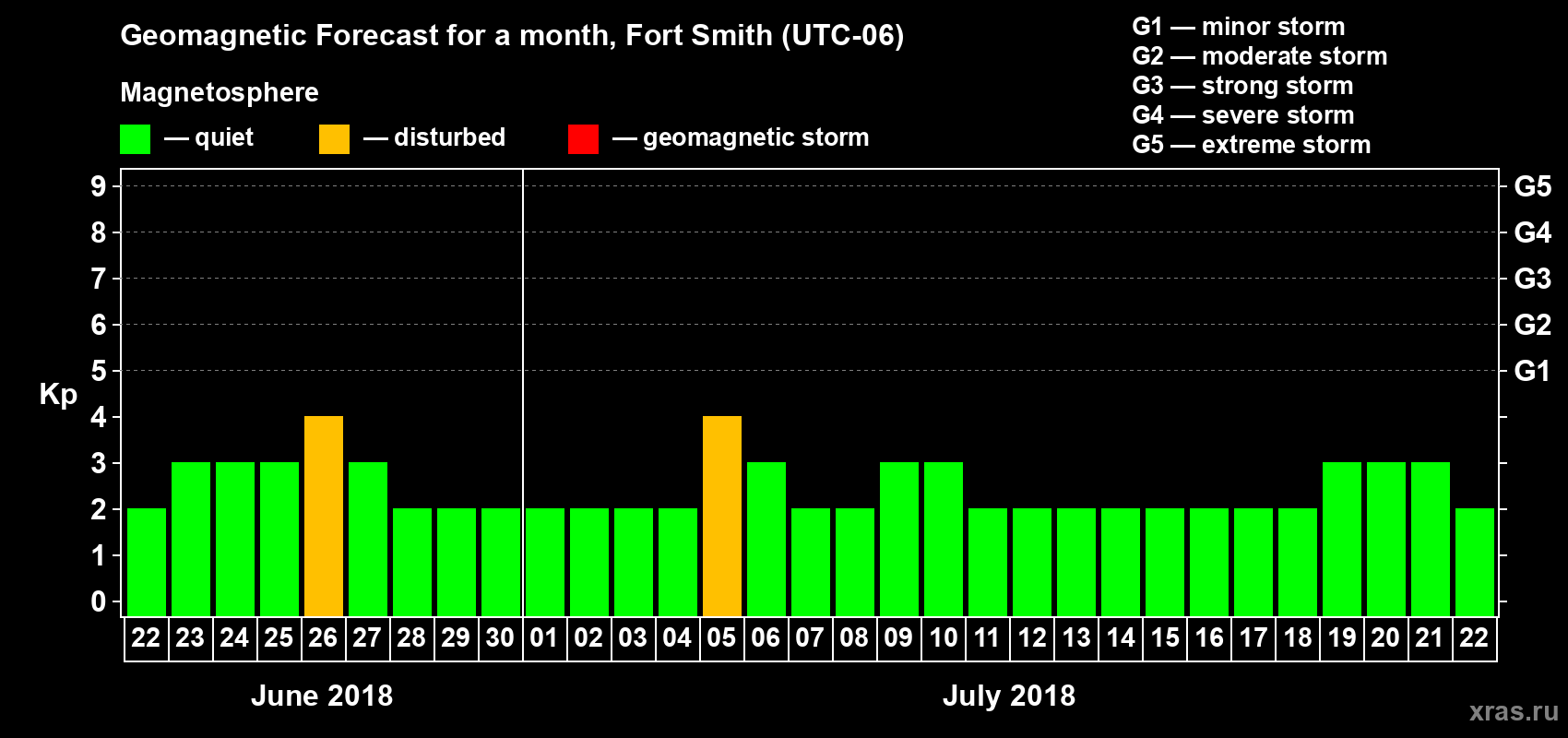Click the 'June 2018' month label

point(322,696)
